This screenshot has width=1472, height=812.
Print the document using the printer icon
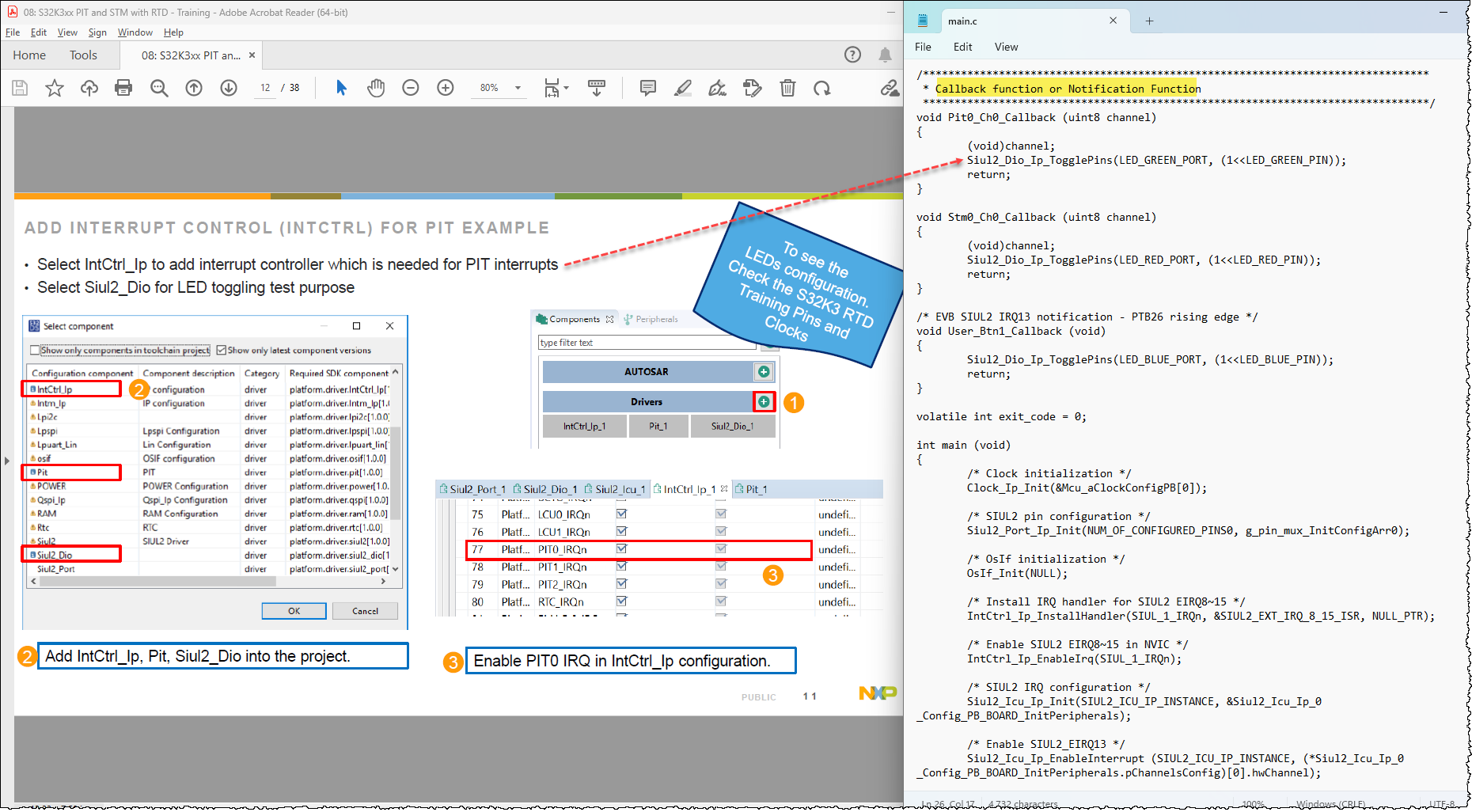point(123,88)
